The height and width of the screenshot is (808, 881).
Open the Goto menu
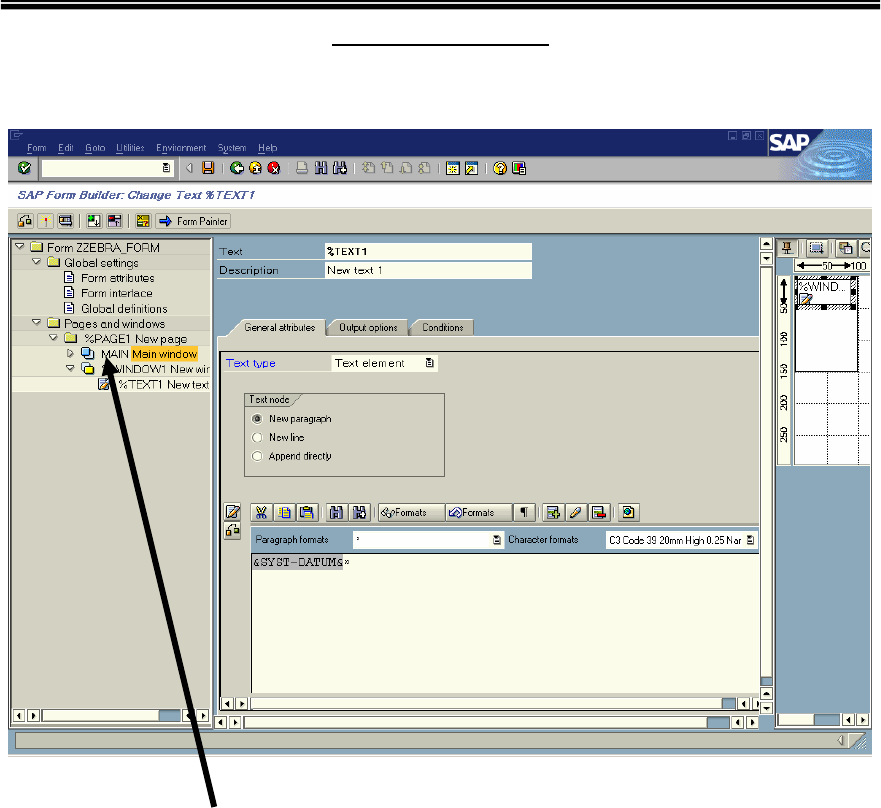95,148
